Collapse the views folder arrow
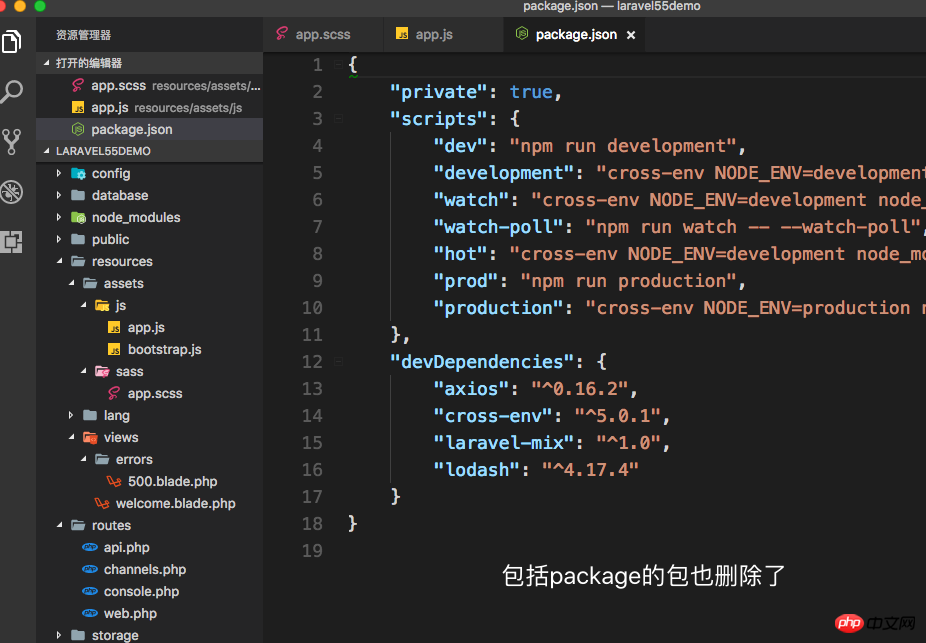Image resolution: width=926 pixels, height=643 pixels. (71, 438)
